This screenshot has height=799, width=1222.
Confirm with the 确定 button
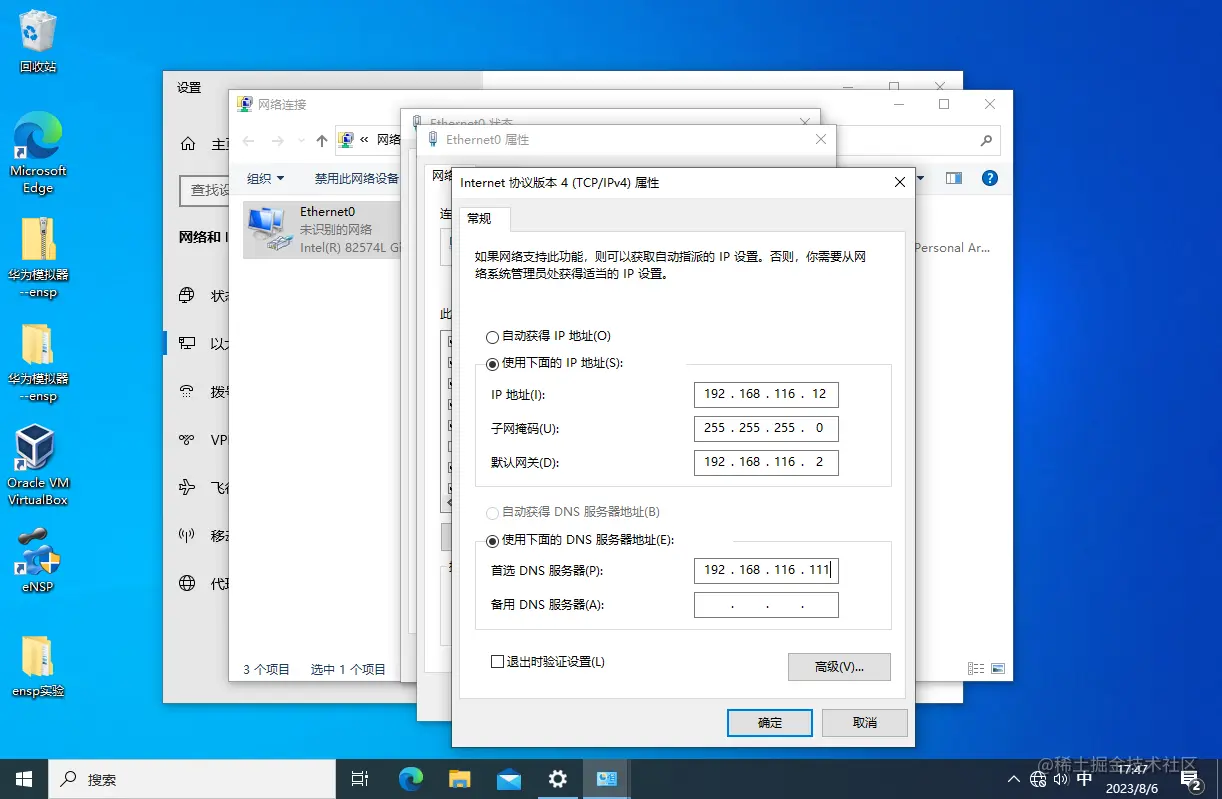click(x=770, y=723)
